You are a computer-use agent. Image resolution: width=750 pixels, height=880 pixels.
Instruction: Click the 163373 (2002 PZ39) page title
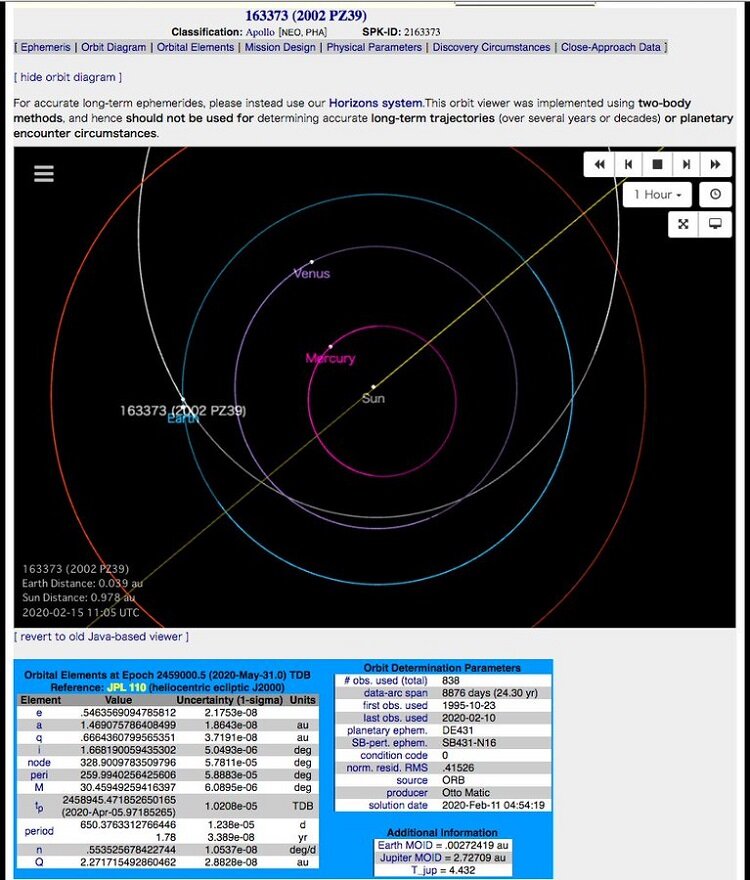click(x=306, y=16)
